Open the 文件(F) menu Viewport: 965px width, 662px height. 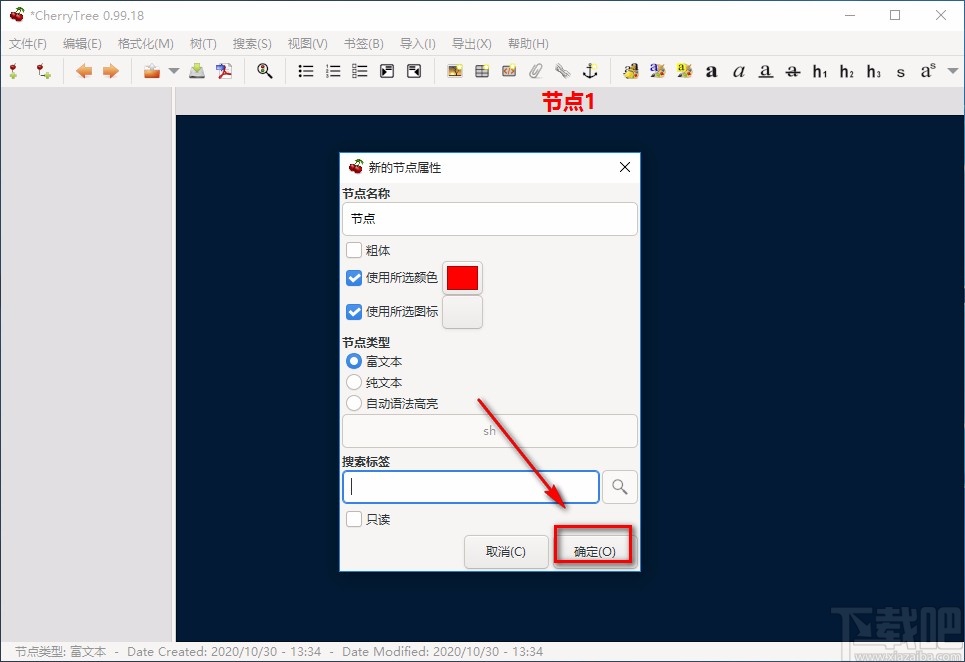(28, 44)
